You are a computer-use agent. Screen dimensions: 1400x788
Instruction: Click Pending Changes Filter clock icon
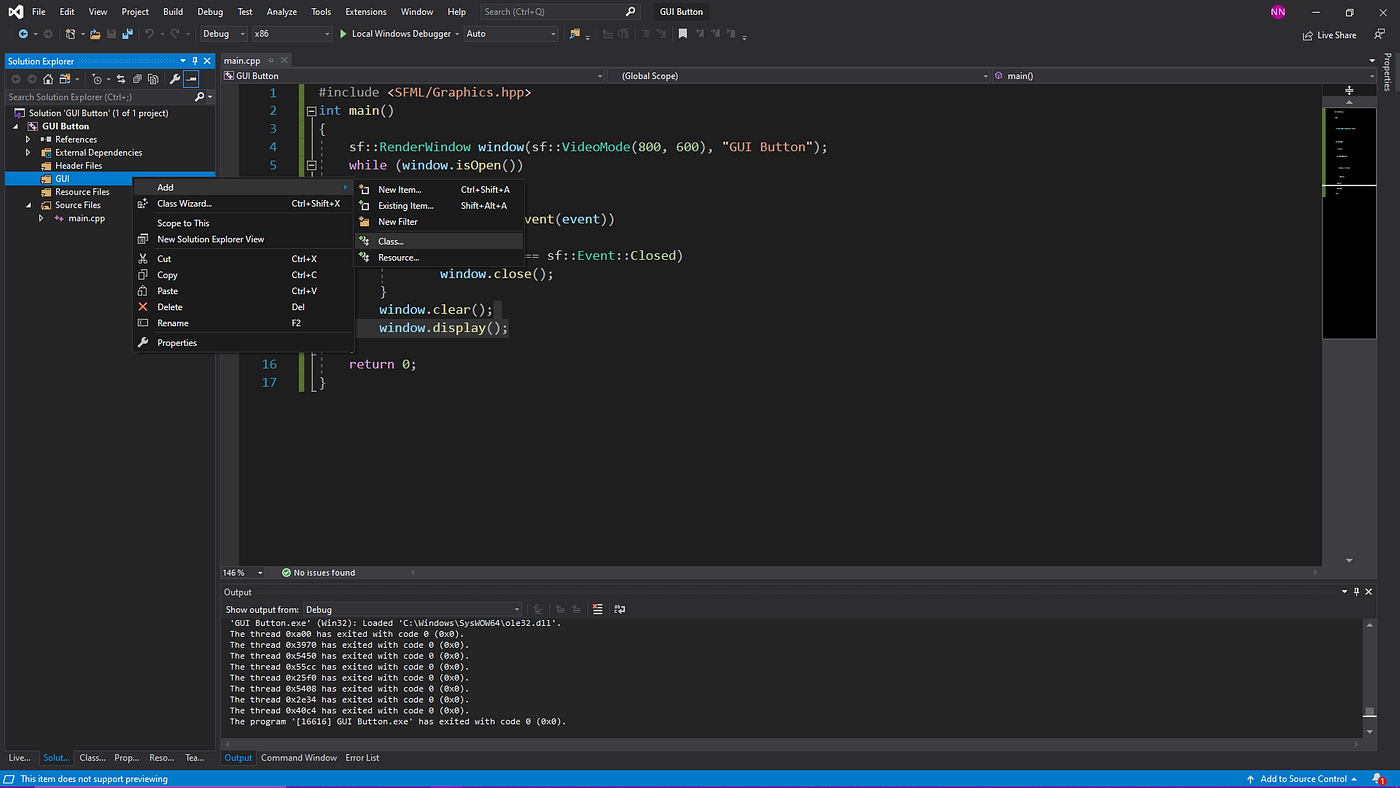(x=97, y=79)
